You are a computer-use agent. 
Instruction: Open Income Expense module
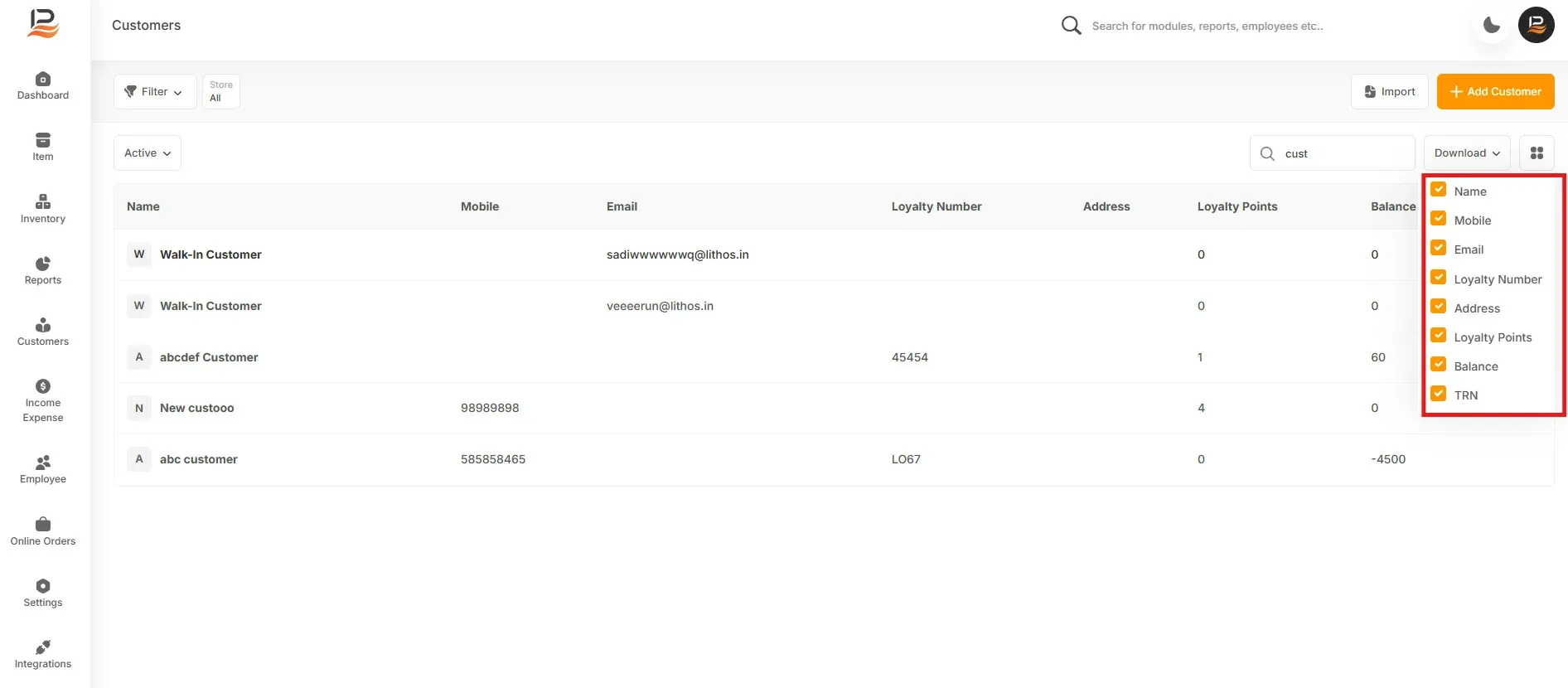click(43, 401)
